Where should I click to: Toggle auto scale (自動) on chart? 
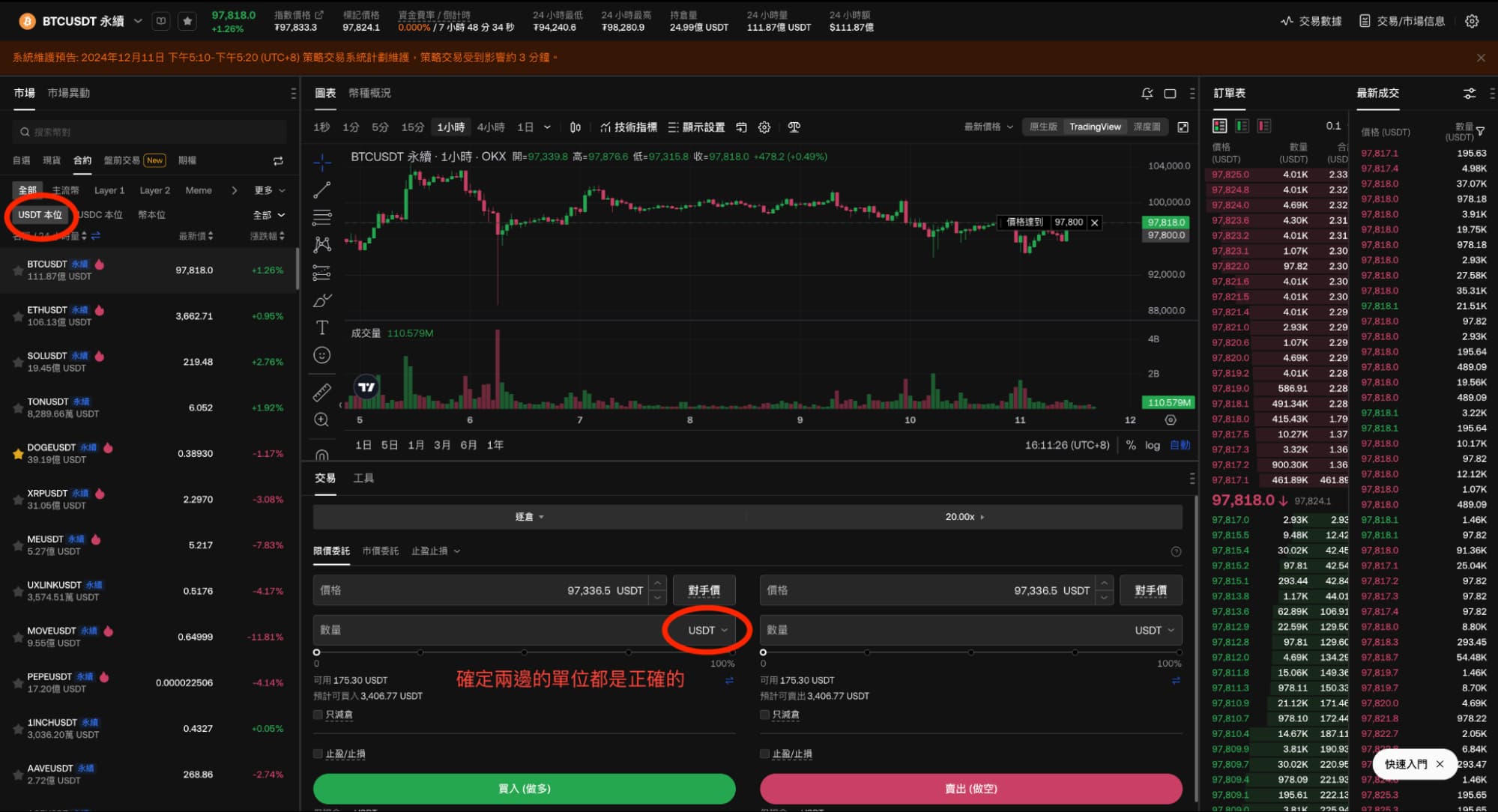tap(1180, 445)
